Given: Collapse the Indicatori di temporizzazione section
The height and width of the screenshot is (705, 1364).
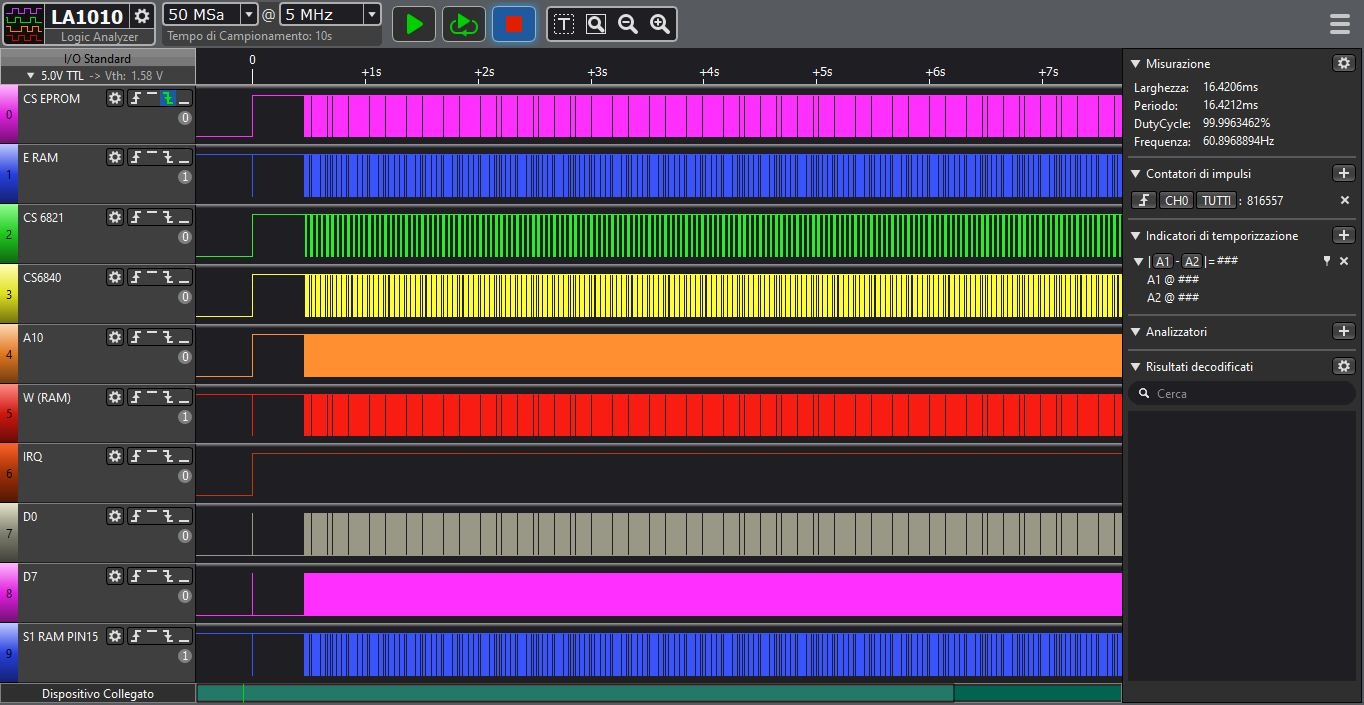Looking at the screenshot, I should pos(1135,236).
